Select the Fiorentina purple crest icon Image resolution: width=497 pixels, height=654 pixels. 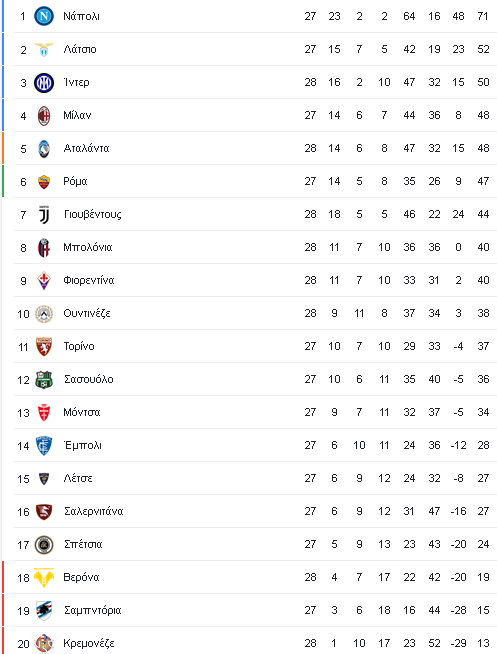44,281
